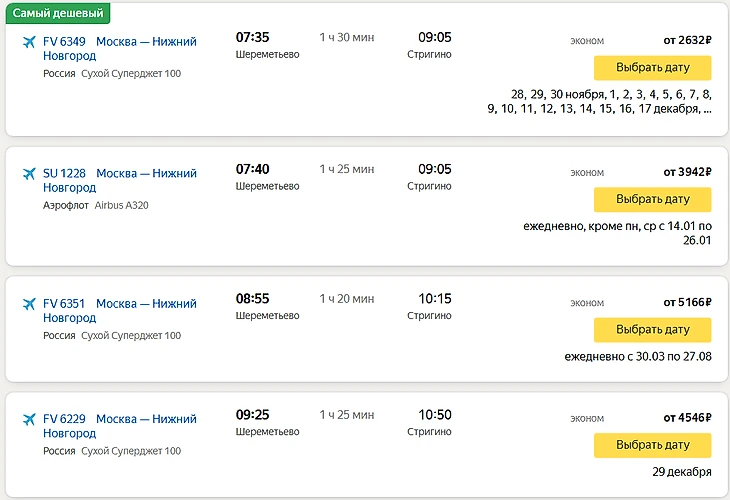Click the 07:35 Шереметьево departure time
The width and height of the screenshot is (730, 500).
click(x=252, y=38)
